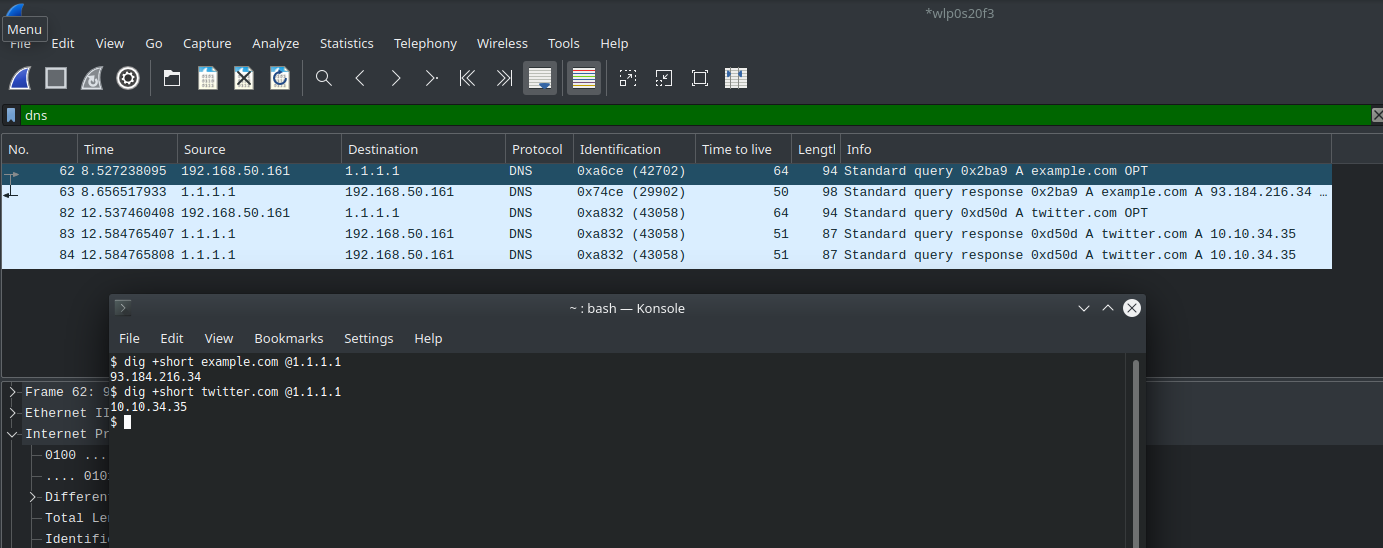Screen dimensions: 1383x548
Task: Open Wireshark Edit menu
Action: [63, 43]
